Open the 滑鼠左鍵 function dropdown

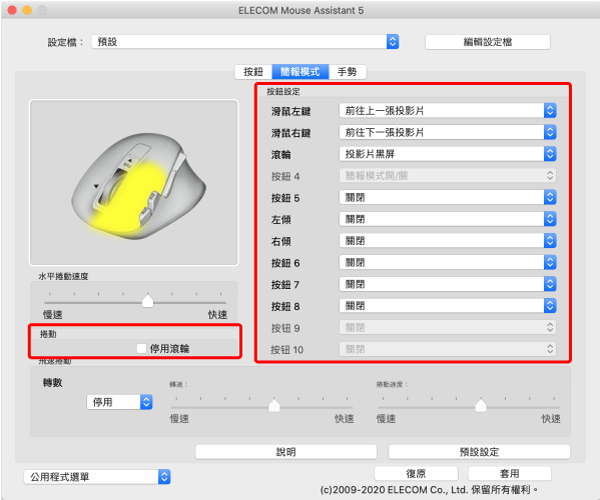coord(447,111)
